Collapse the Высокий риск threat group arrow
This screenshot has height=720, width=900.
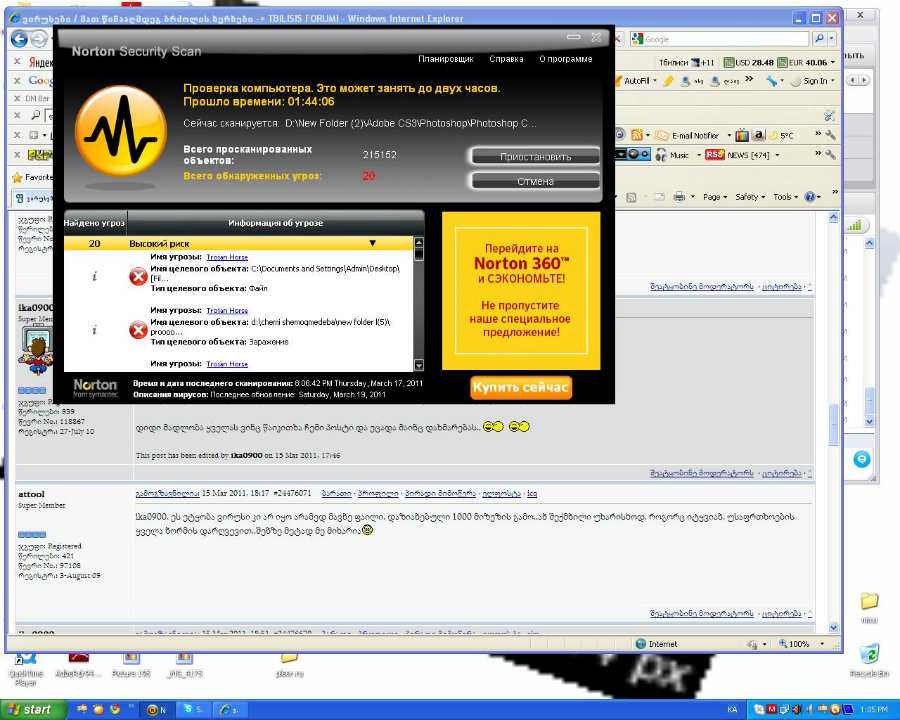coord(373,243)
